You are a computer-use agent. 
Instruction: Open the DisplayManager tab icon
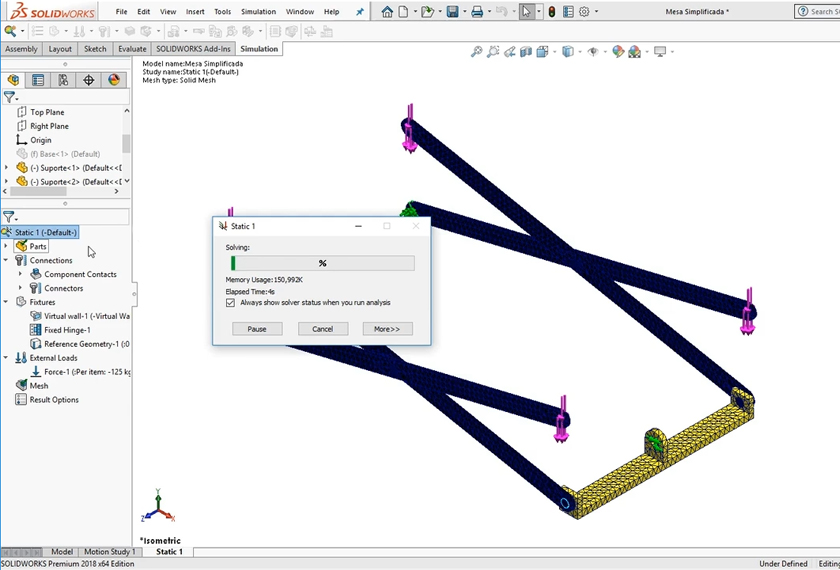(x=113, y=80)
